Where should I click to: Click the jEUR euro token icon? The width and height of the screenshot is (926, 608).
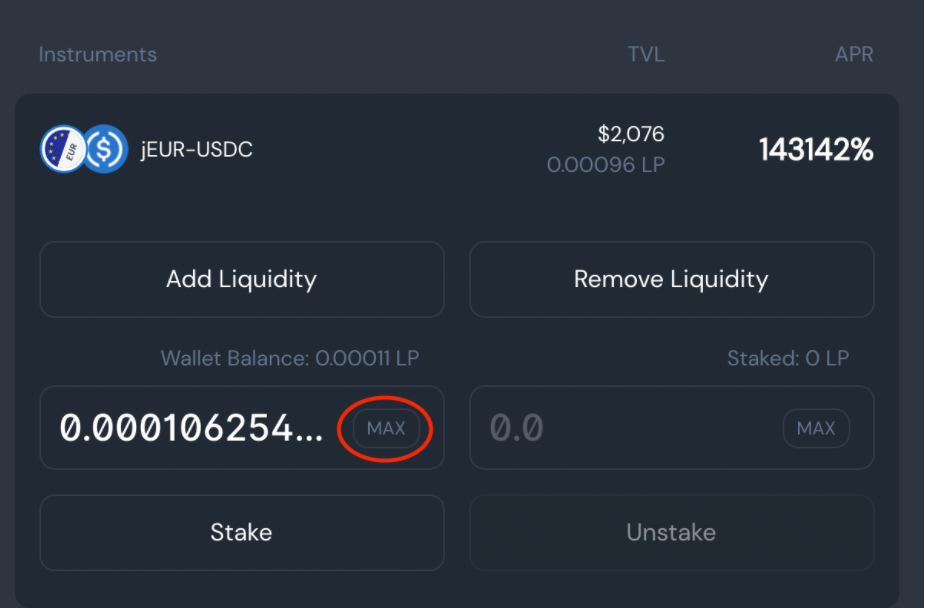(62, 150)
